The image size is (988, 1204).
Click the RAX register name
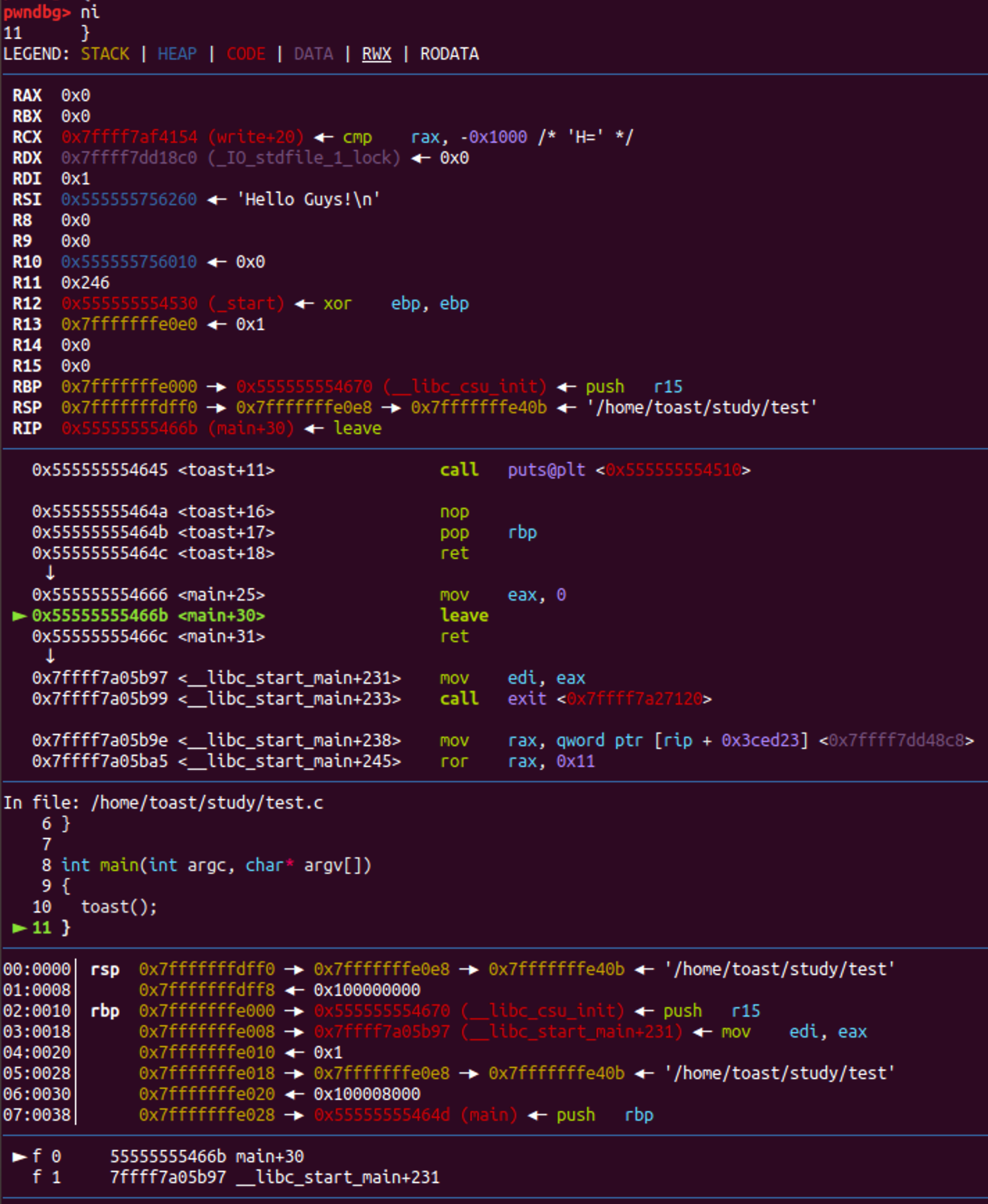tap(27, 95)
